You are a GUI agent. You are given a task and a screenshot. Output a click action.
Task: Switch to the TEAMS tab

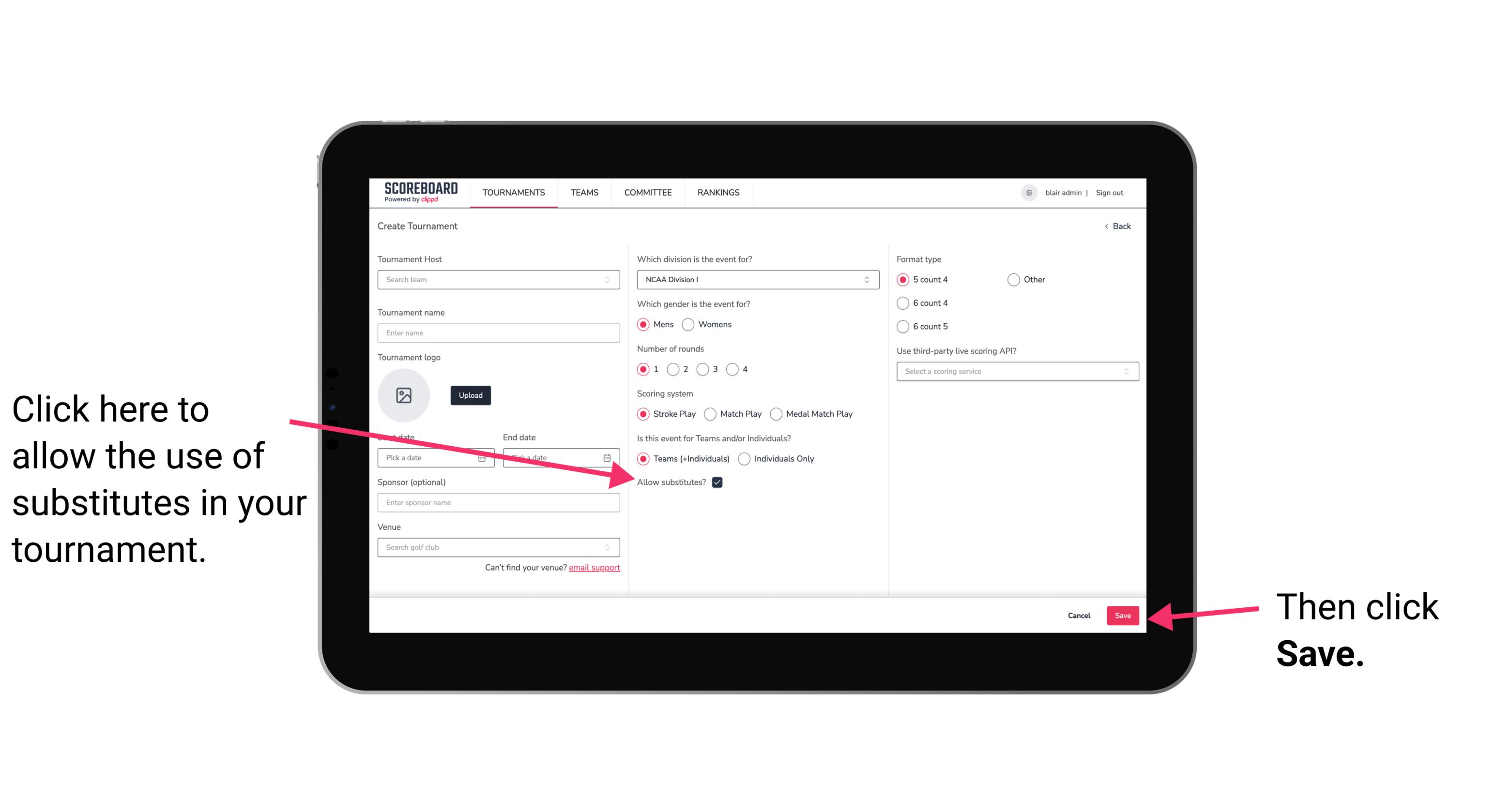[584, 193]
